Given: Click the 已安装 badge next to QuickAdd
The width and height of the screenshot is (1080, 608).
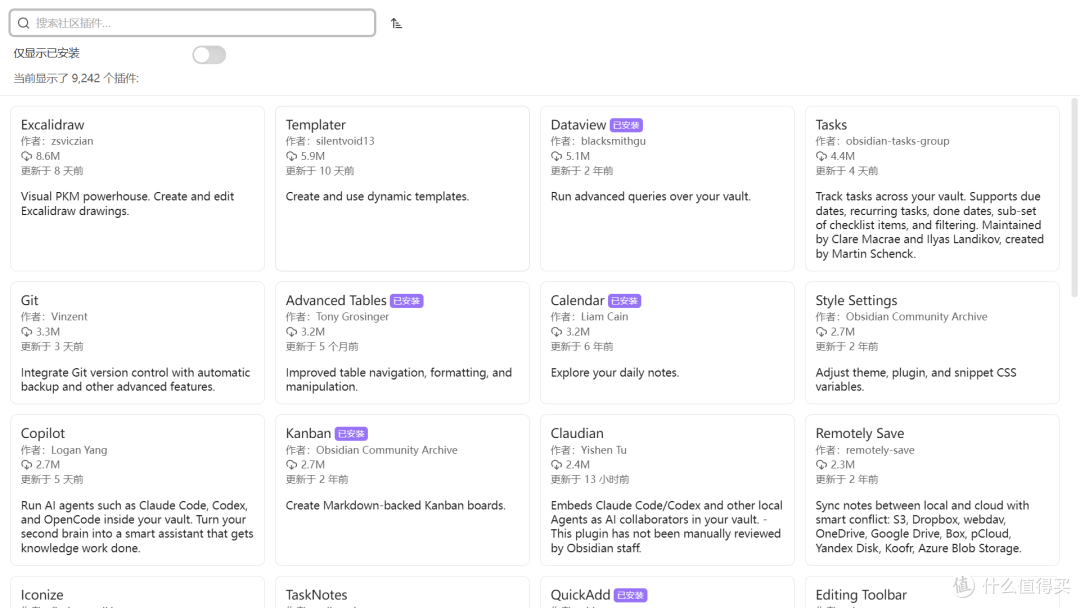Looking at the screenshot, I should pos(630,595).
